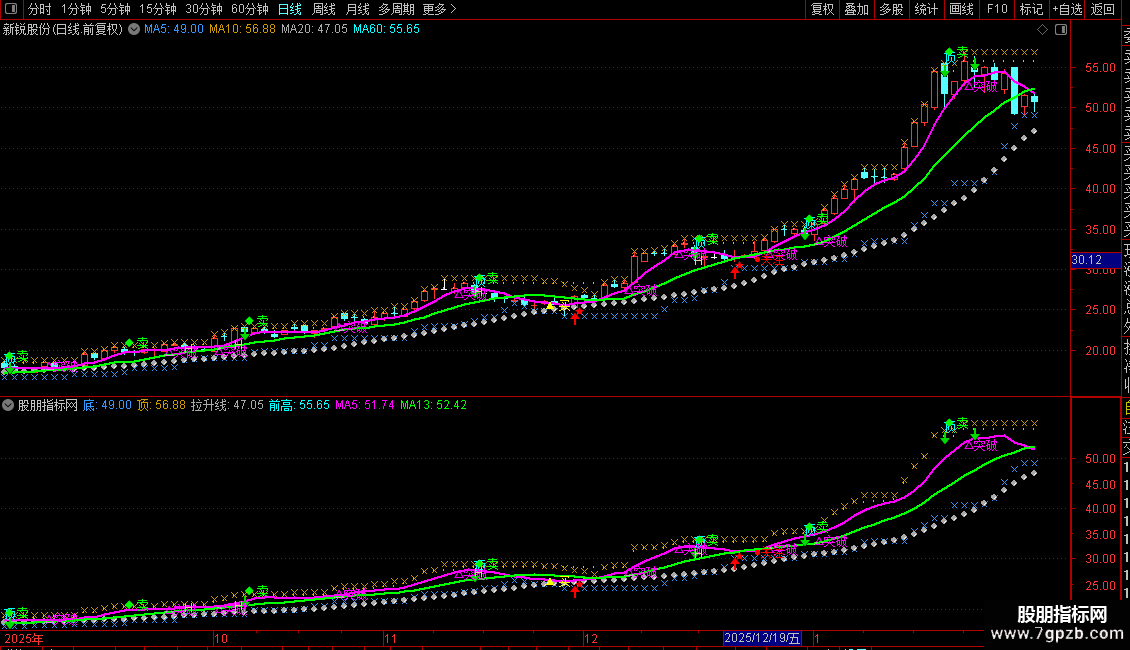The height and width of the screenshot is (650, 1130).
Task: Switch to the 周线 weekly chart
Action: [x=324, y=9]
